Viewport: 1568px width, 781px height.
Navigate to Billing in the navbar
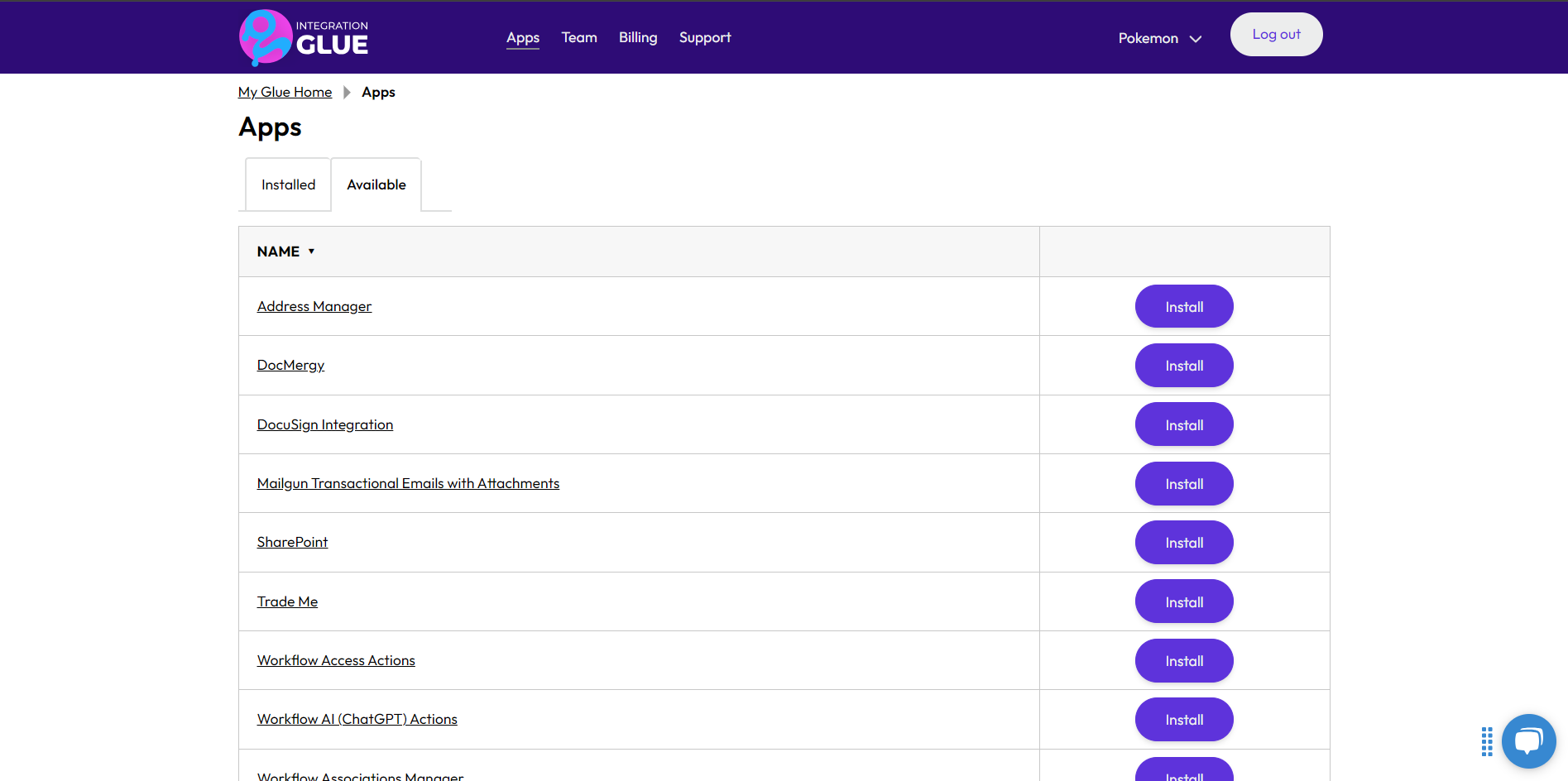click(x=637, y=37)
